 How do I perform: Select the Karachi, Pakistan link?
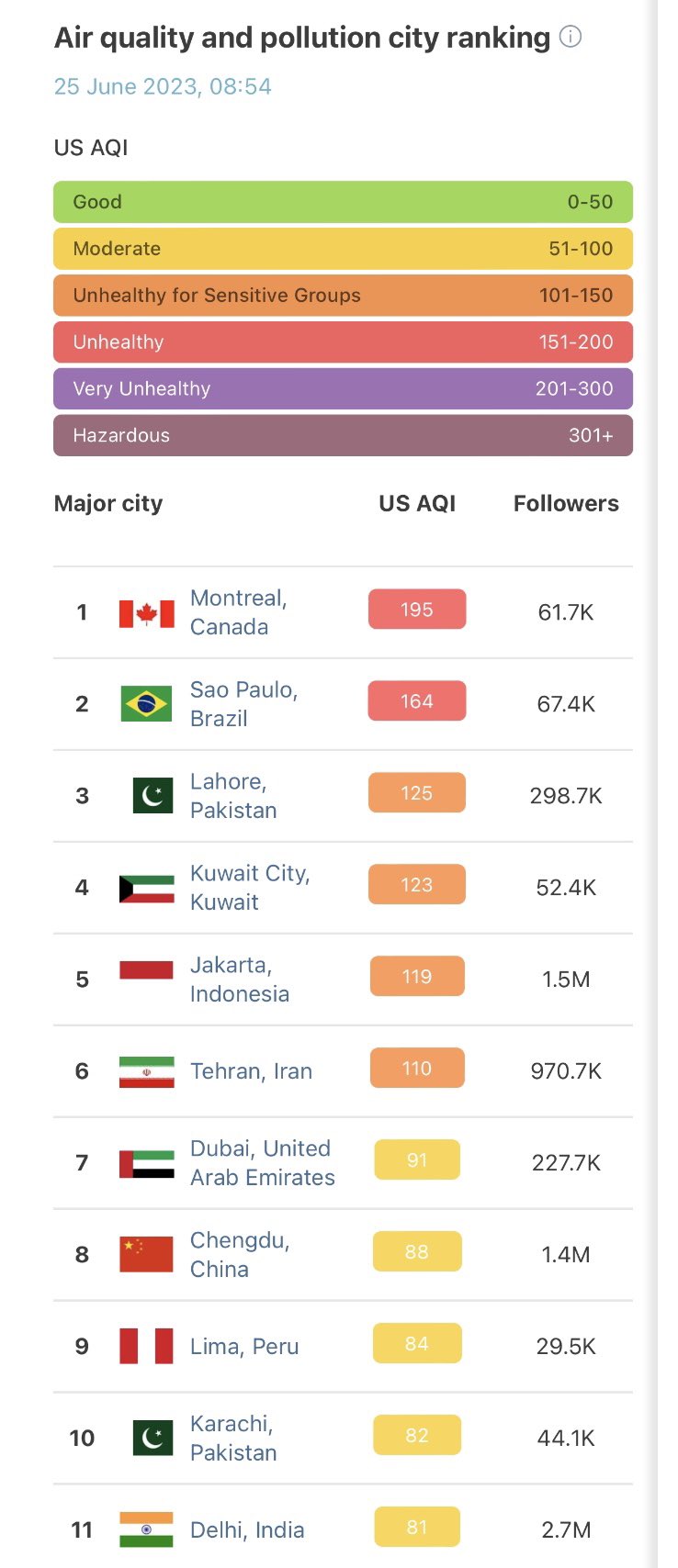[x=233, y=1438]
